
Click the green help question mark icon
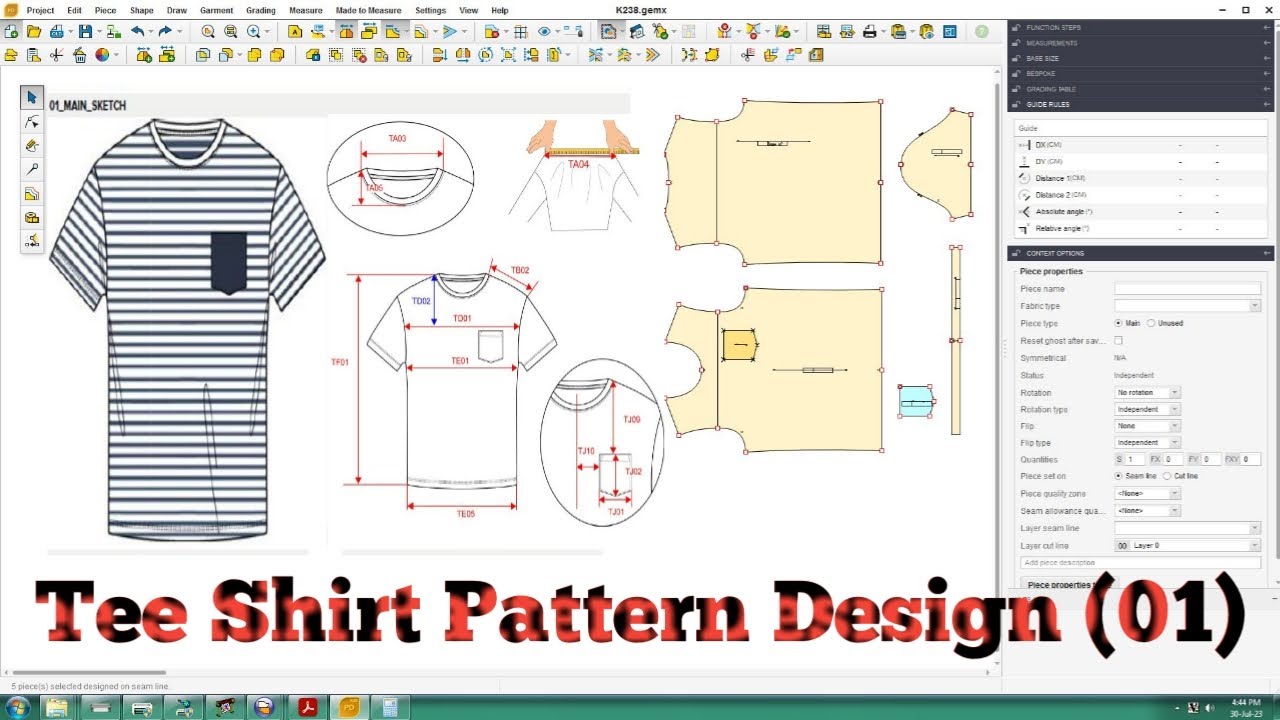tap(982, 32)
